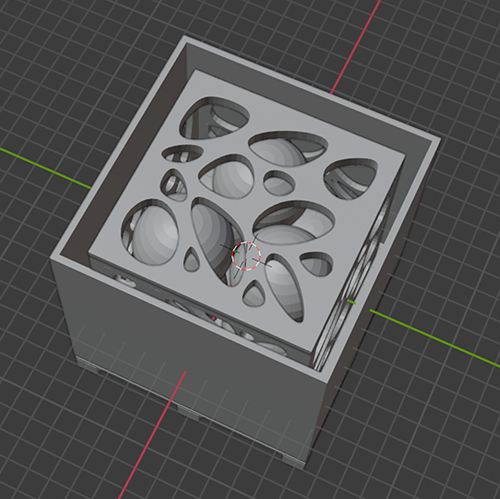Click the small triangular hole near bottom center

pos(255,293)
